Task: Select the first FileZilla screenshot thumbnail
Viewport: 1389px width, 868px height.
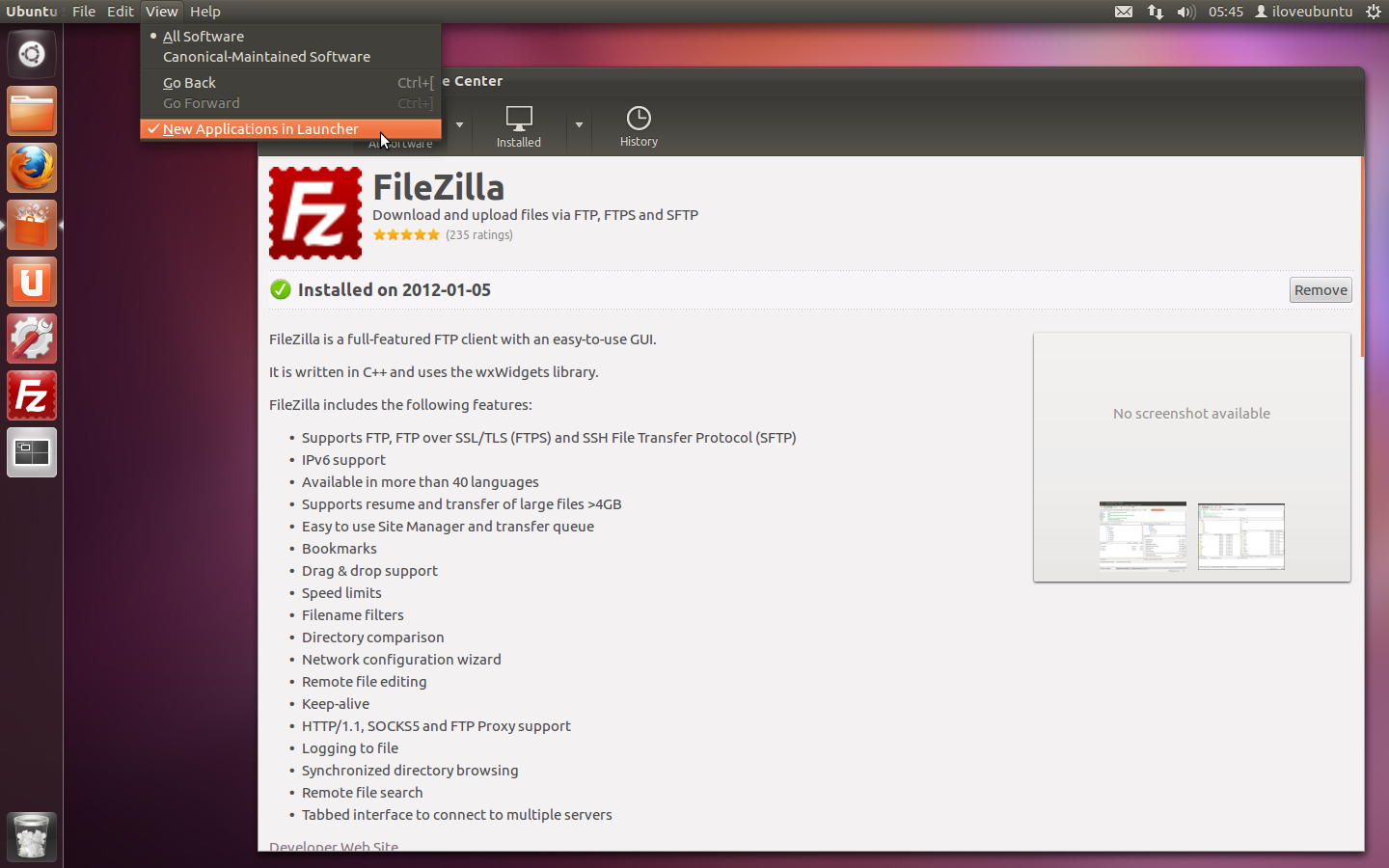Action: pos(1143,536)
